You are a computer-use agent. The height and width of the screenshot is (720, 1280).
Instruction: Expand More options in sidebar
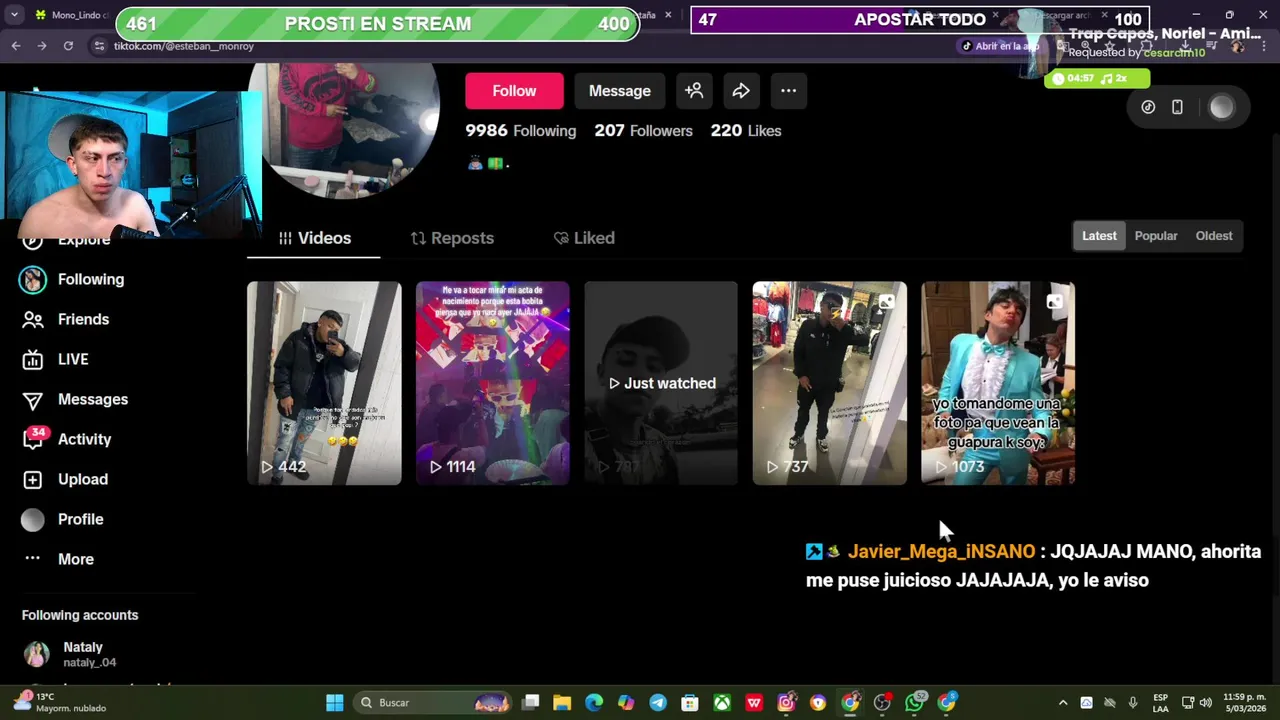point(75,559)
